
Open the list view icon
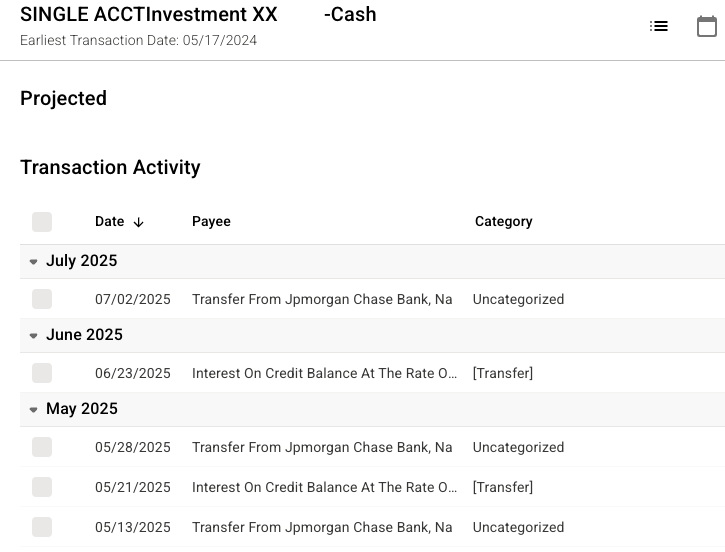coord(659,27)
